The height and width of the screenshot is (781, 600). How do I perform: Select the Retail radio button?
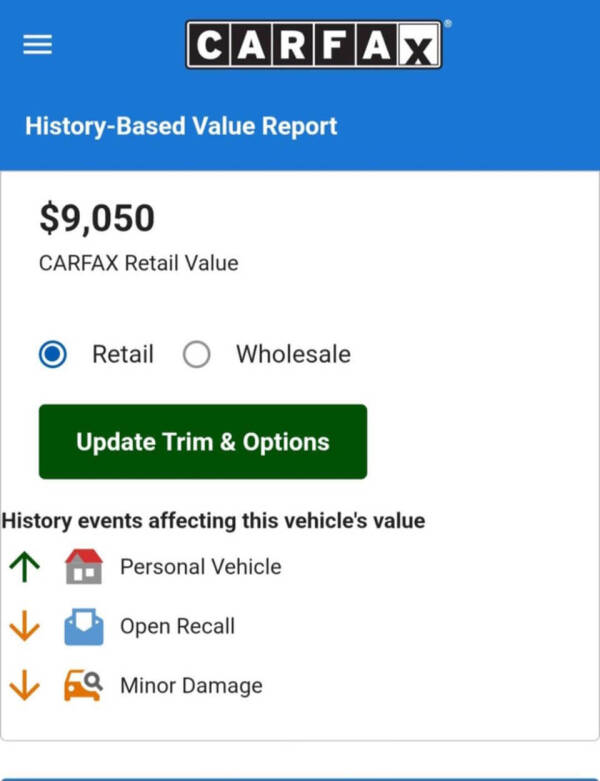(x=53, y=355)
